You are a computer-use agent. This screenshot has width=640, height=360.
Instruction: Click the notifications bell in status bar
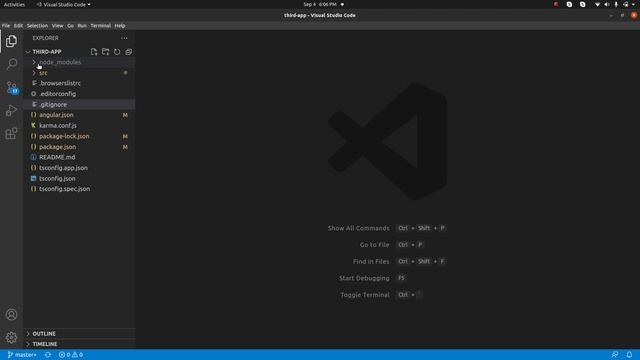(x=629, y=355)
